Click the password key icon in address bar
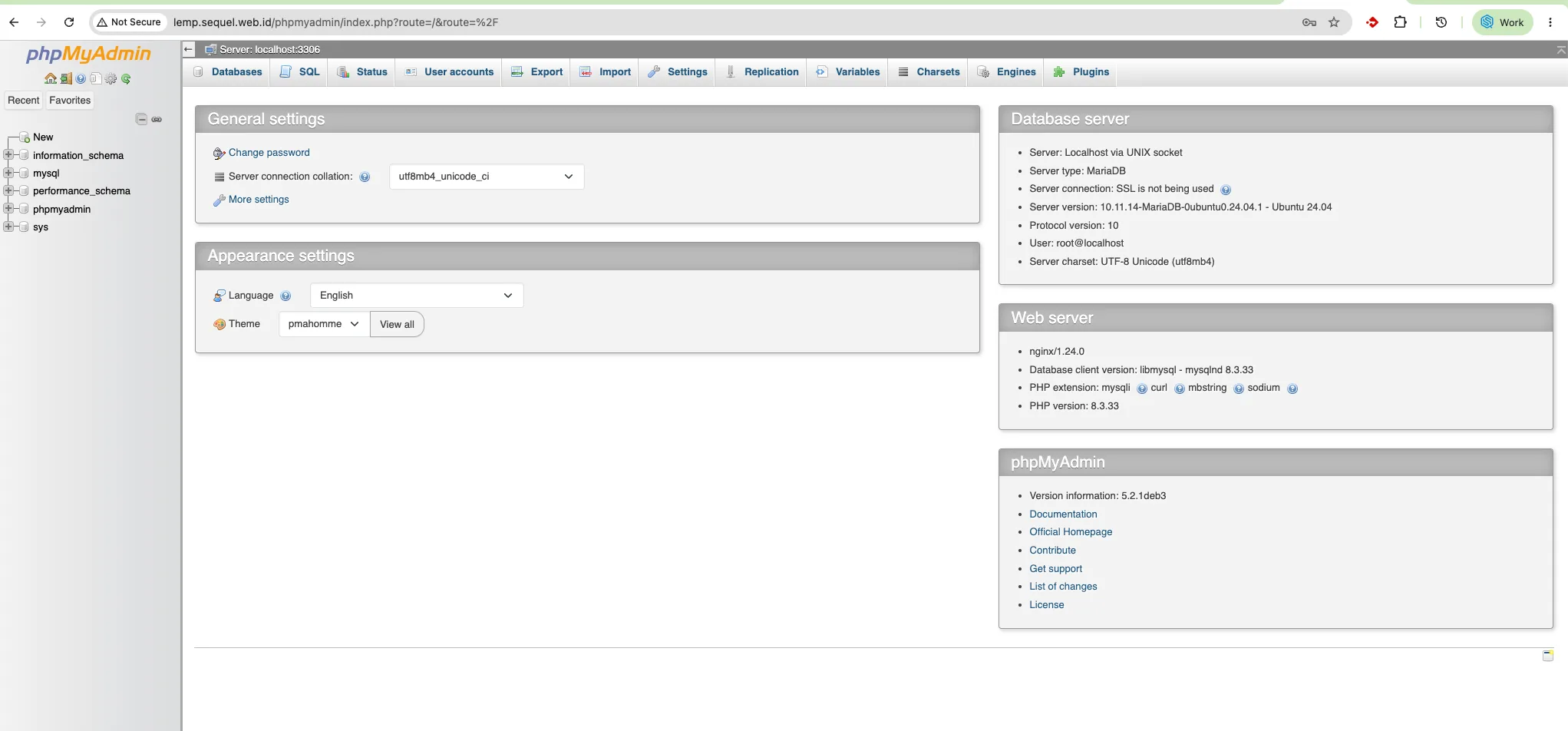Screen dimensions: 1568x731 pos(1309,22)
